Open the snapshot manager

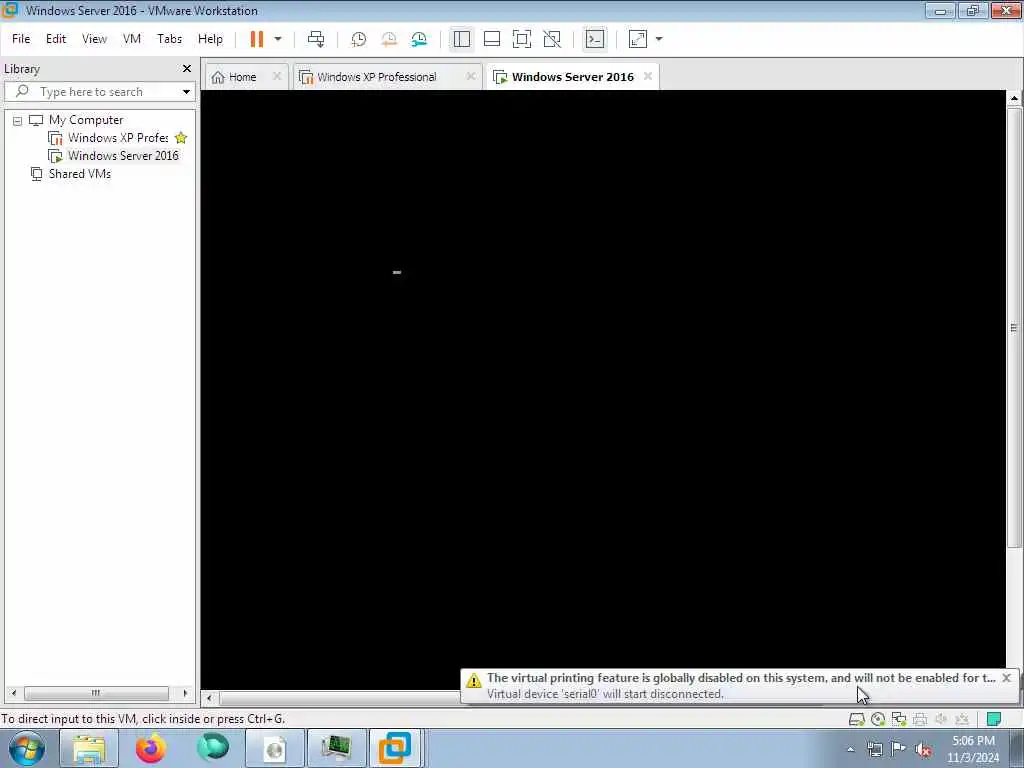click(x=419, y=39)
